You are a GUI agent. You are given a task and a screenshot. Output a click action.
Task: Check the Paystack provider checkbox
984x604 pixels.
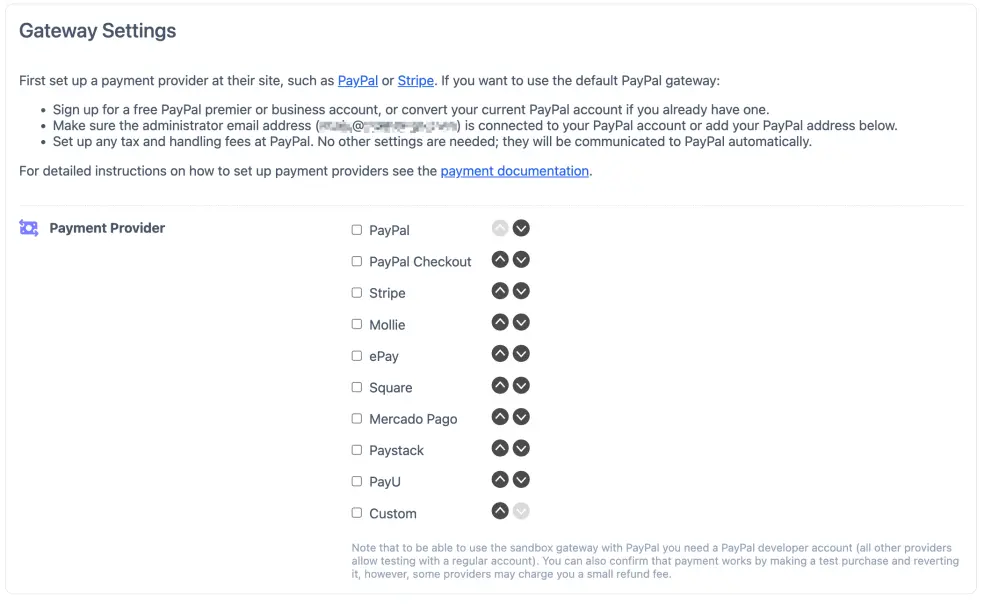[x=356, y=450]
